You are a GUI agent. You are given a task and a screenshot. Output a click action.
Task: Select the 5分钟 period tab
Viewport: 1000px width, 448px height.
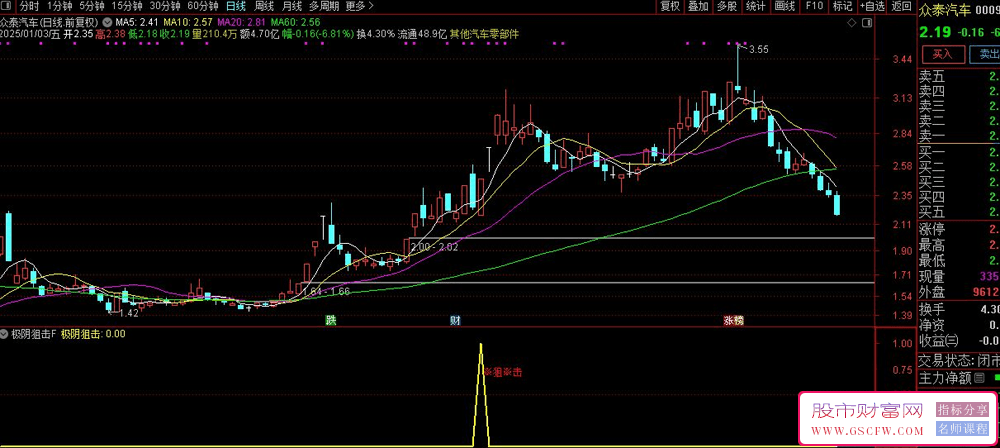point(91,6)
